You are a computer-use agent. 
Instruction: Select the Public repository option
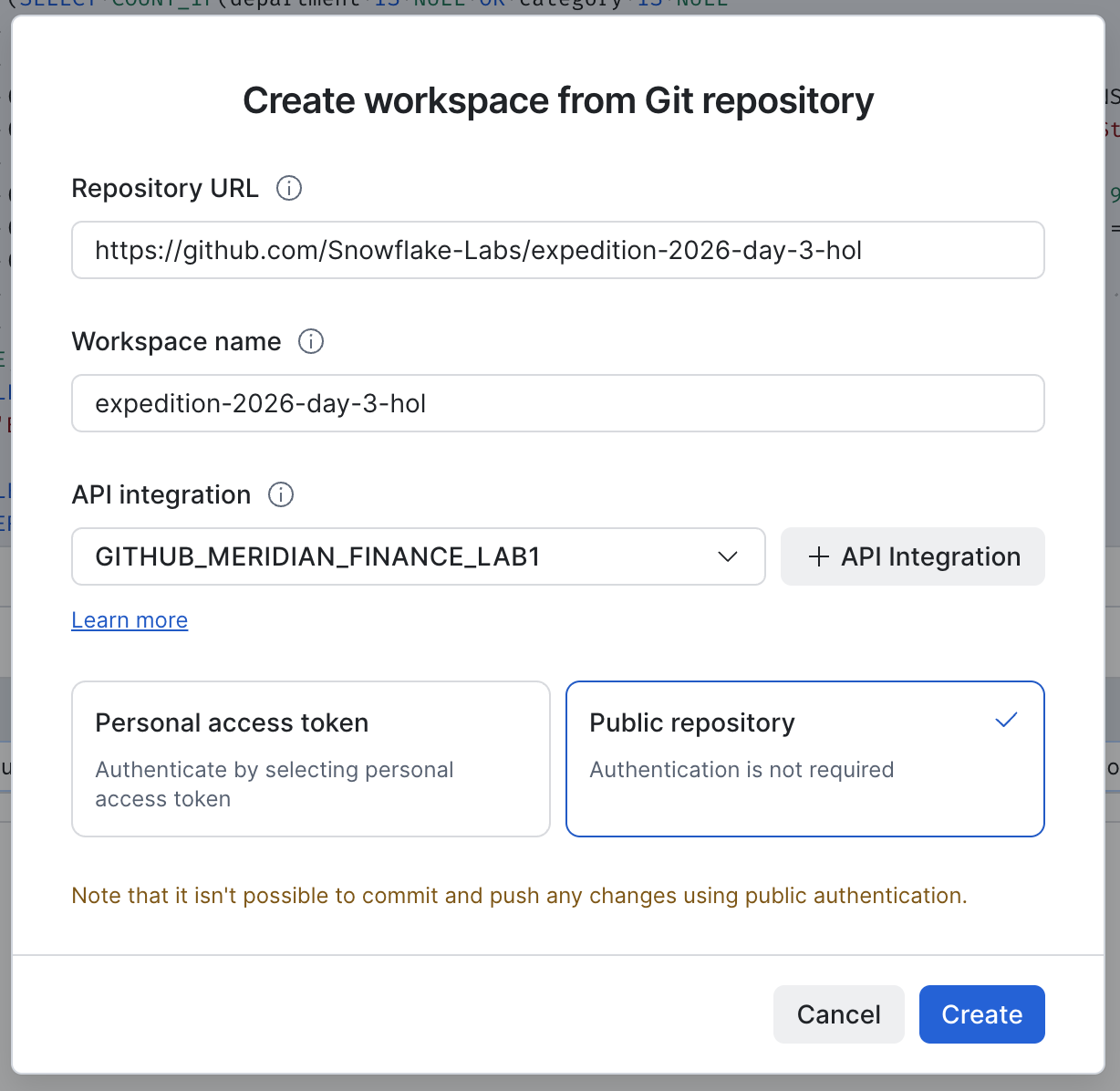pyautogui.click(x=805, y=759)
